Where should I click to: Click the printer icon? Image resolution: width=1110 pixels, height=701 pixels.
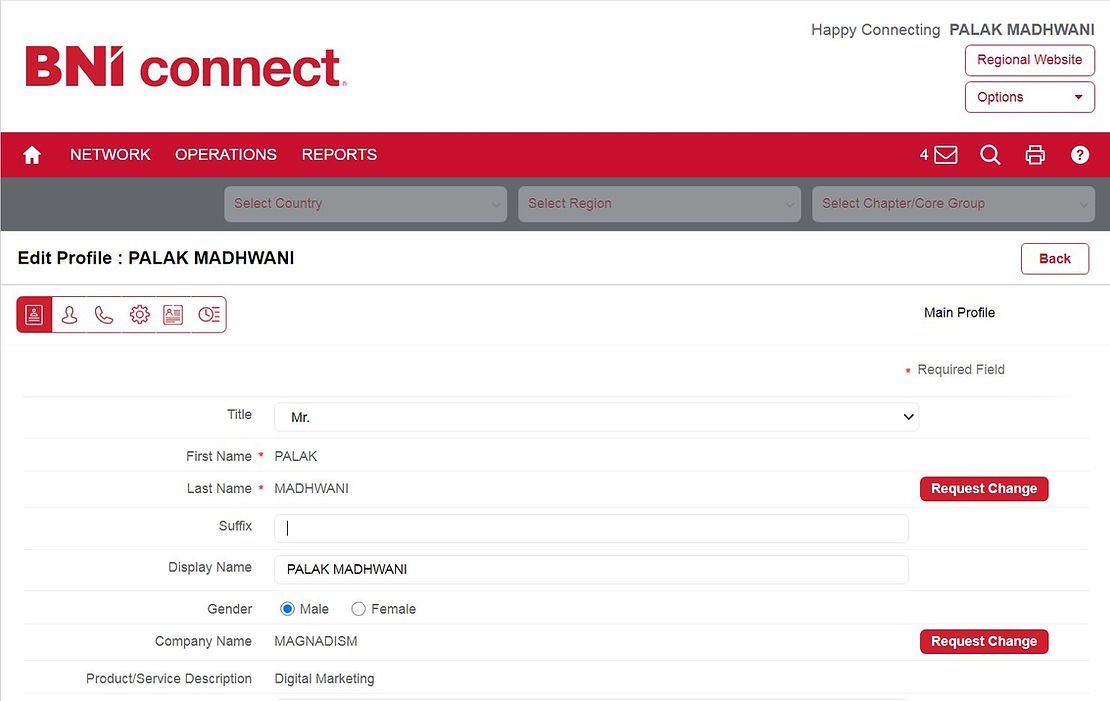(x=1035, y=155)
